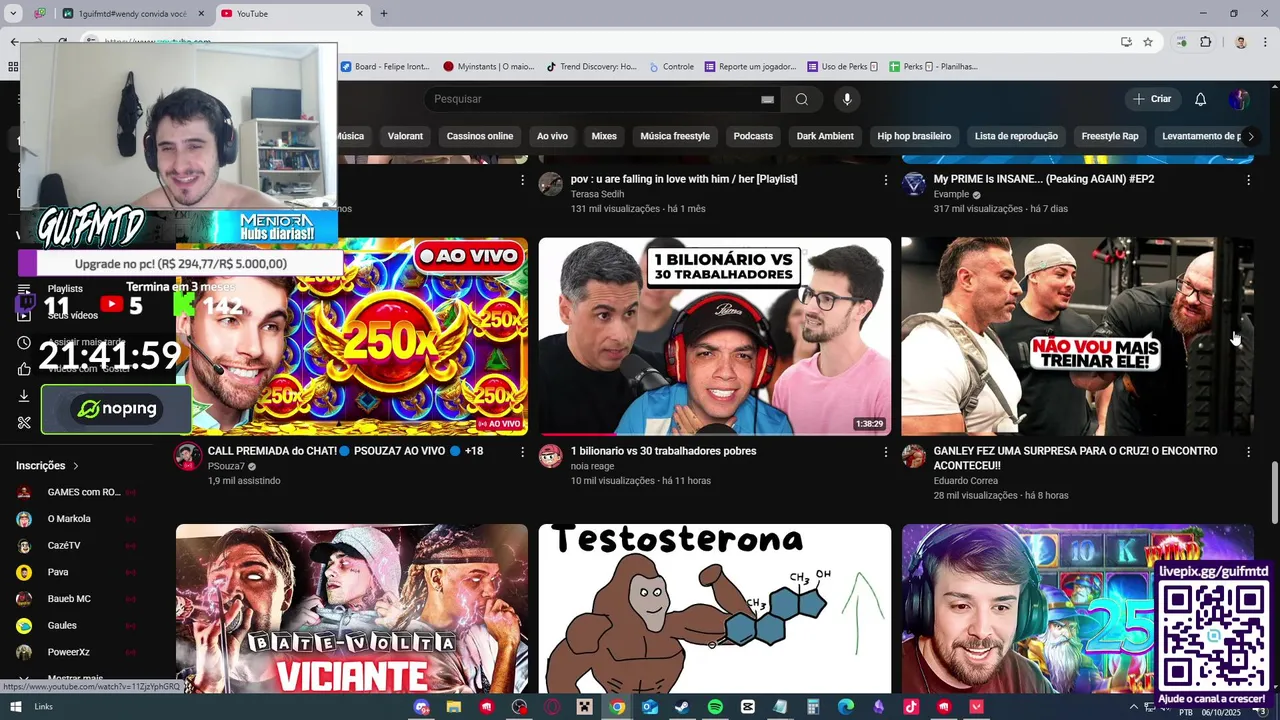The height and width of the screenshot is (720, 1280).
Task: Expand the Inscrições section chevron
Action: (75, 466)
